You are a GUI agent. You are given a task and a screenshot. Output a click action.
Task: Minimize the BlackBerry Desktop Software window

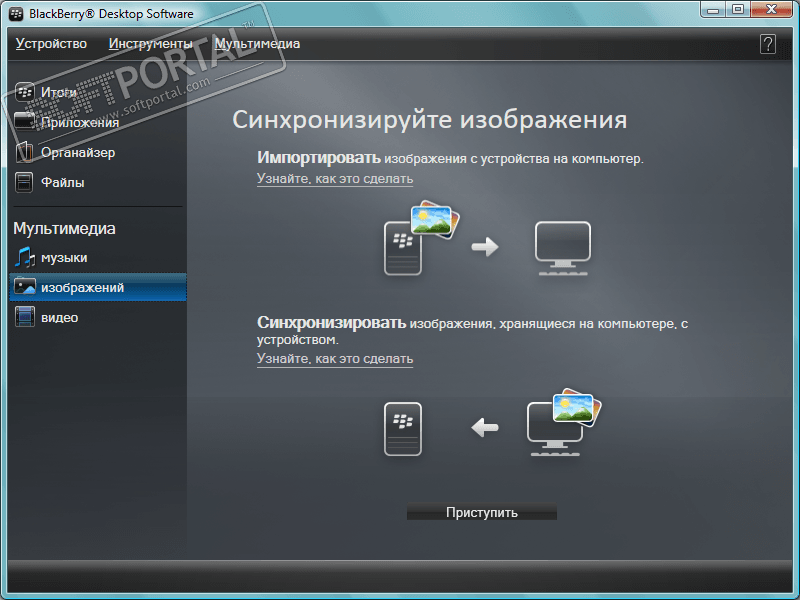pos(713,10)
